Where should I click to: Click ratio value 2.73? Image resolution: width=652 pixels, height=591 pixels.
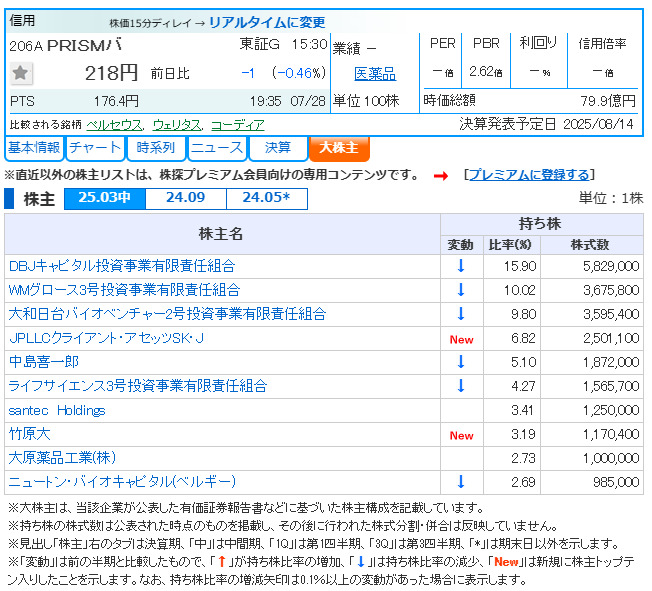[x=524, y=458]
